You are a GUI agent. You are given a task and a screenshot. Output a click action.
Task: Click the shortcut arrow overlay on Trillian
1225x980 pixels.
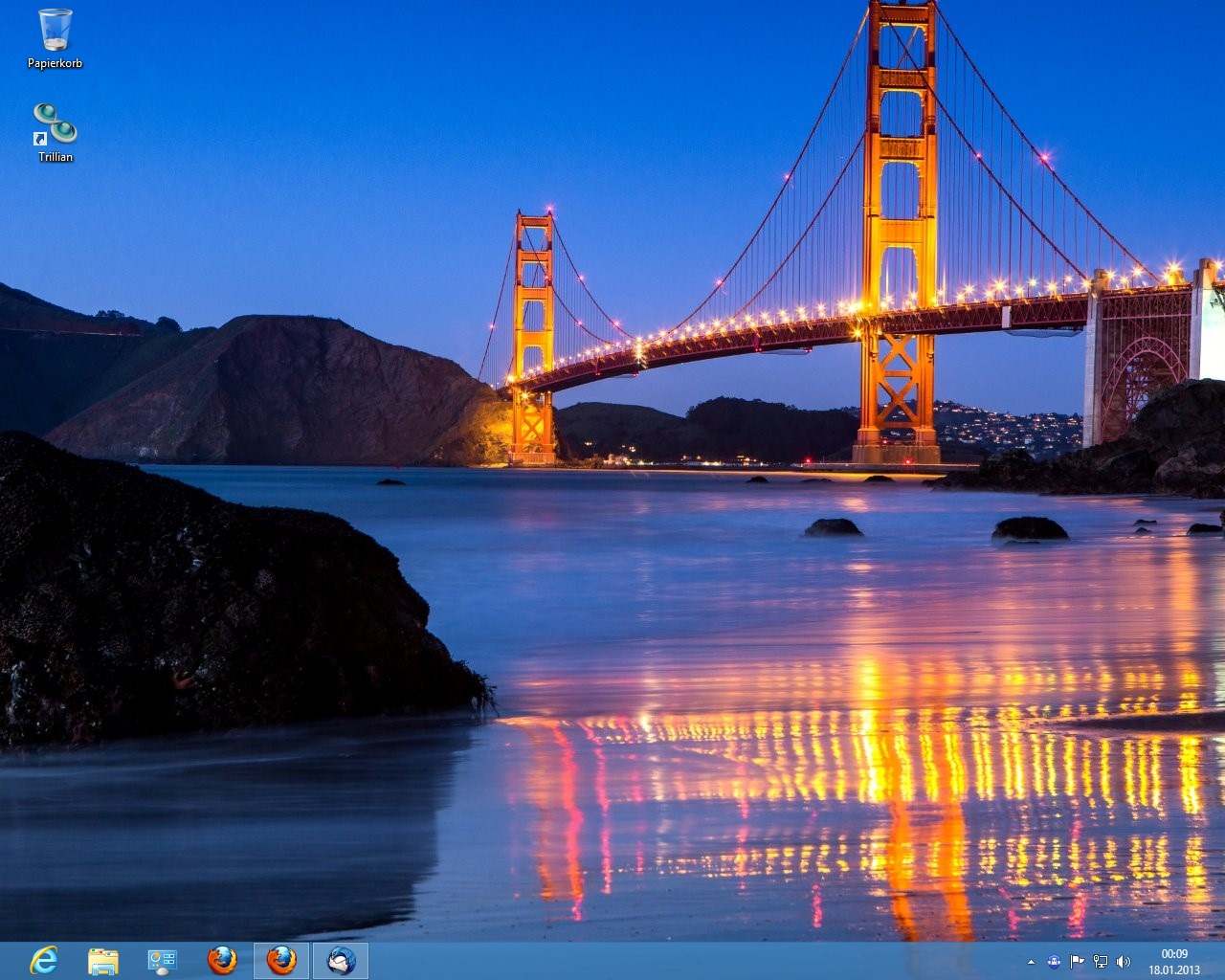[40, 140]
